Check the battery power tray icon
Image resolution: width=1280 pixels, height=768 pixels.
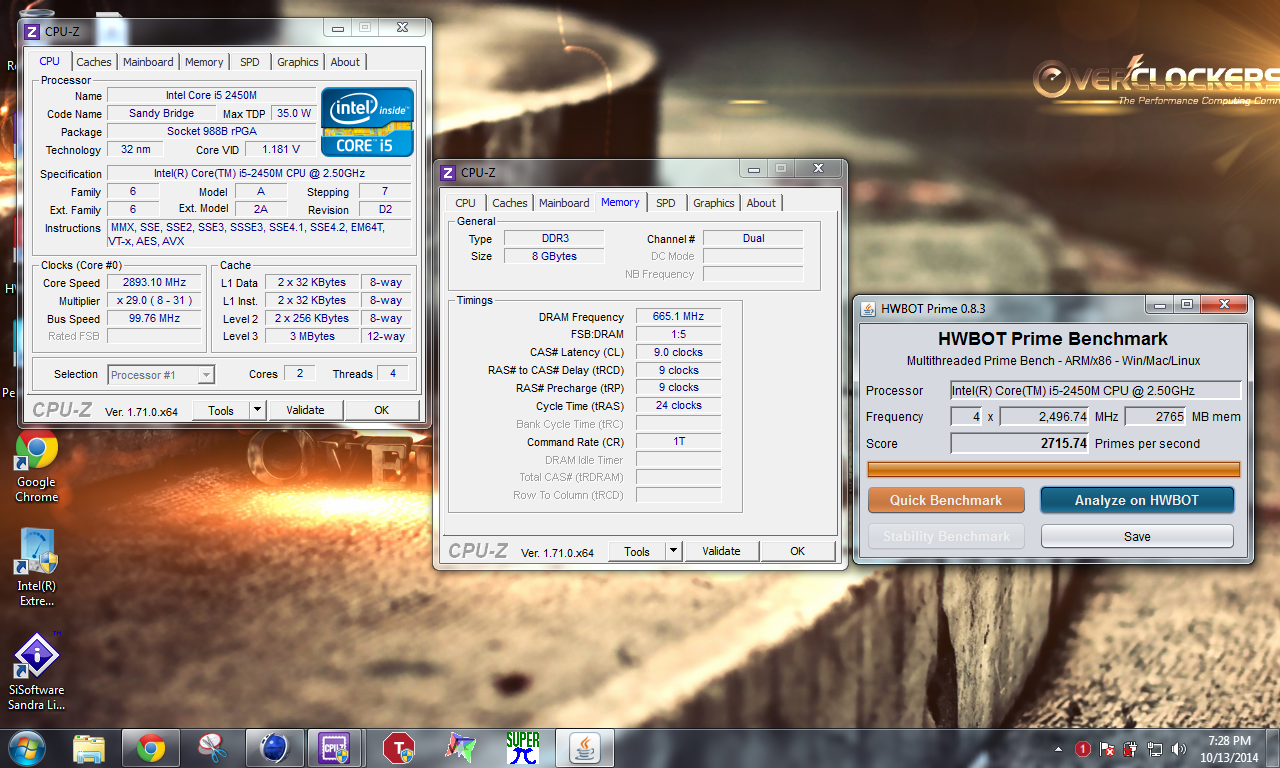[1131, 749]
